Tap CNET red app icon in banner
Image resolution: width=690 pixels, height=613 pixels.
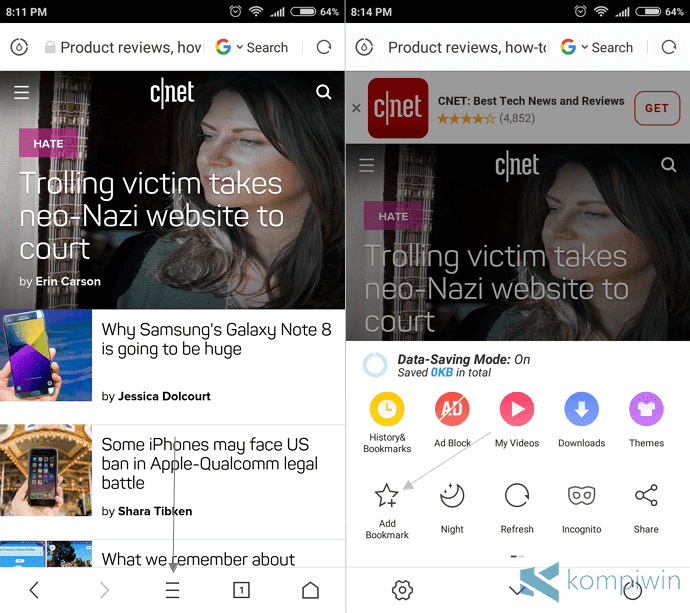[x=398, y=108]
